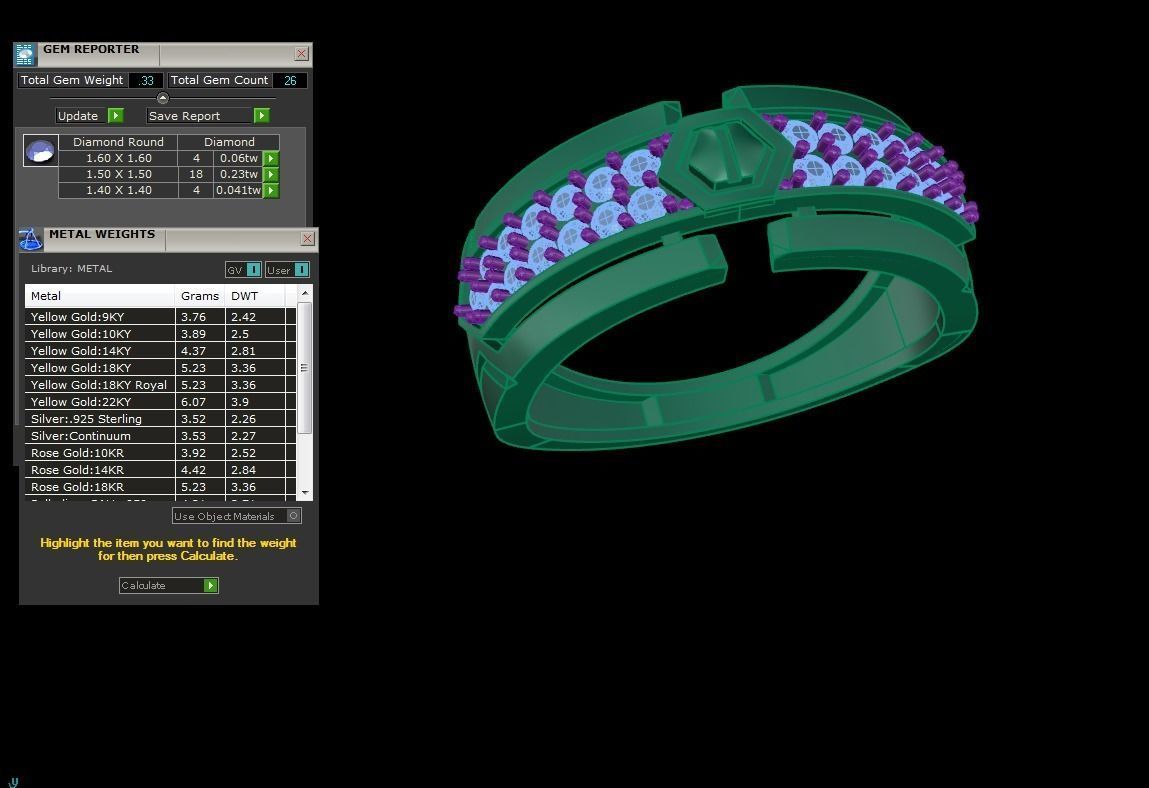This screenshot has height=788, width=1149.
Task: Select the Rose Gold:18KR row
Action: coord(160,487)
